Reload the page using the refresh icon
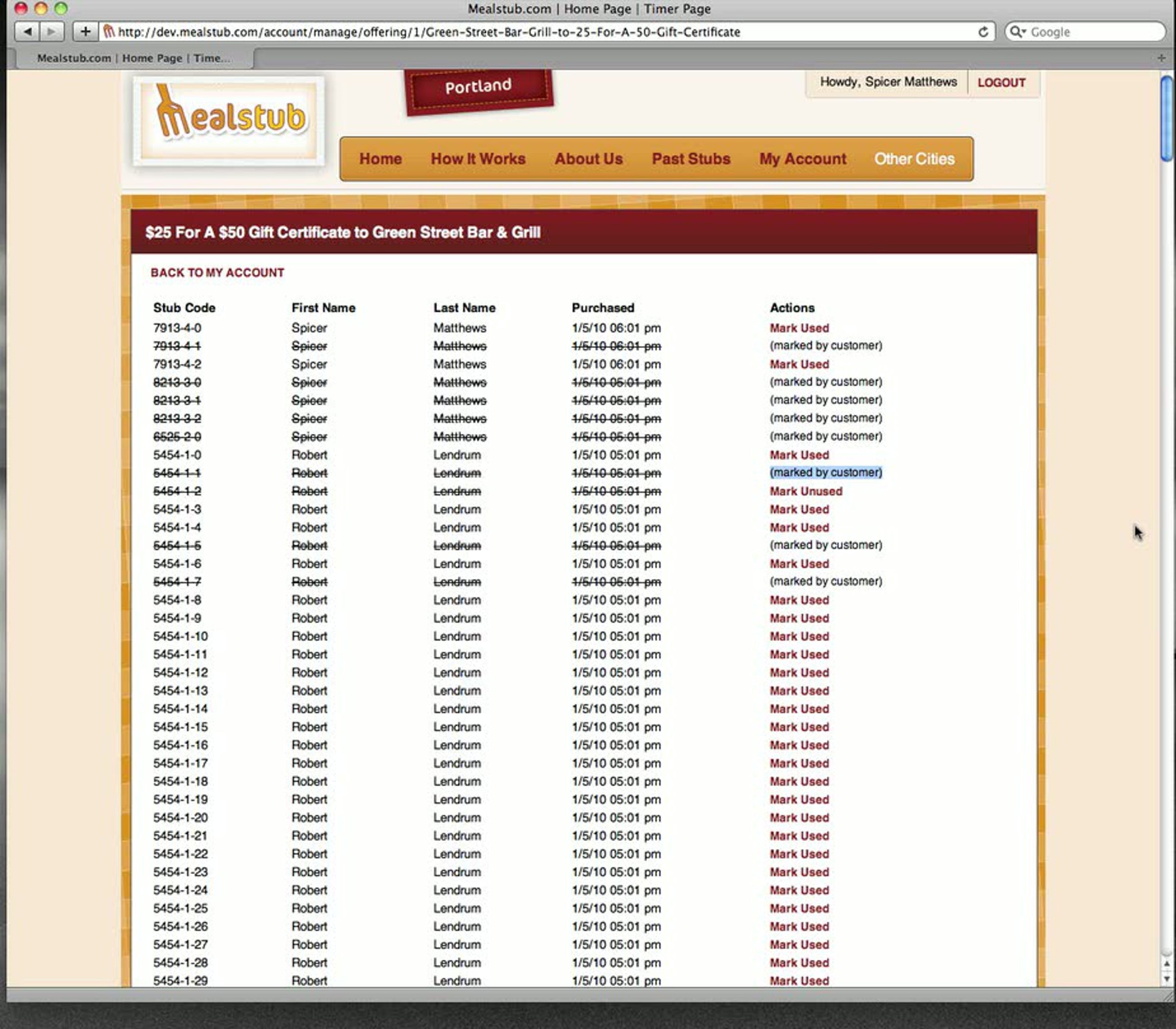The width and height of the screenshot is (1176, 1029). (x=982, y=31)
